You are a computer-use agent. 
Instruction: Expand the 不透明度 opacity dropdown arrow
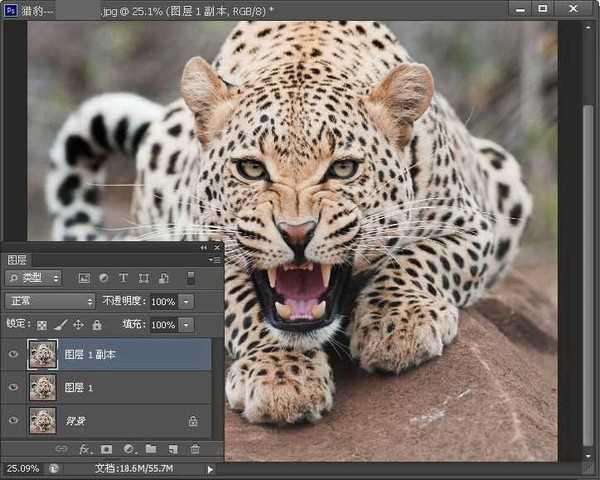[x=187, y=301]
